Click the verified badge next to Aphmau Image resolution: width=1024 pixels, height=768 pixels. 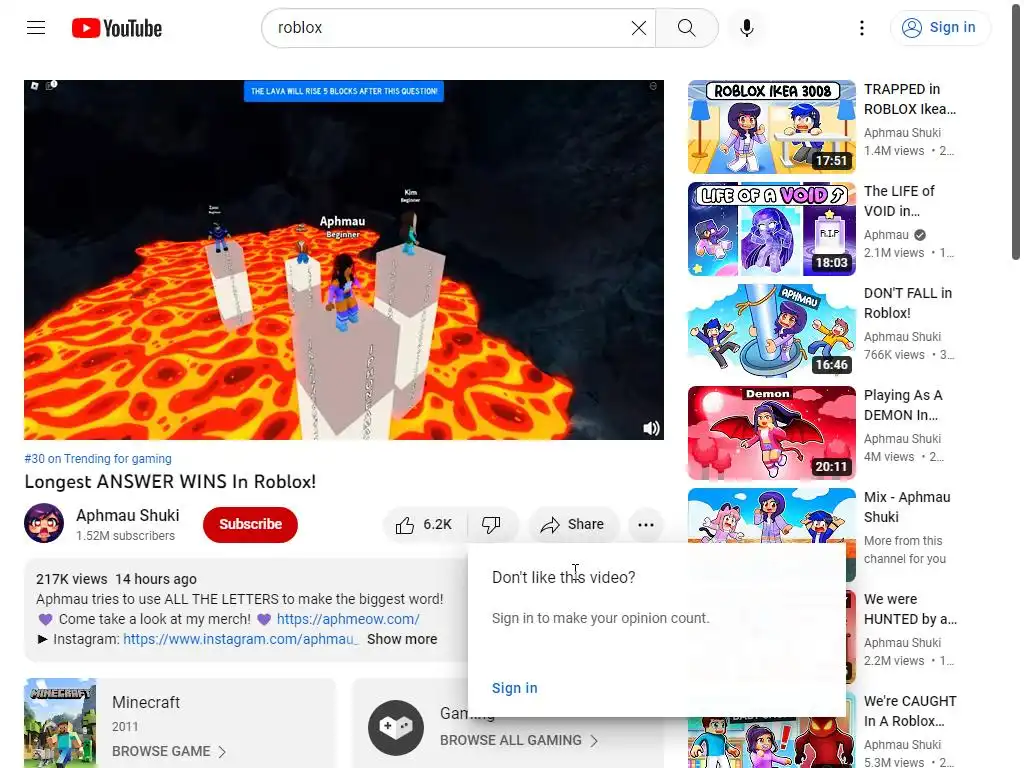pos(920,235)
